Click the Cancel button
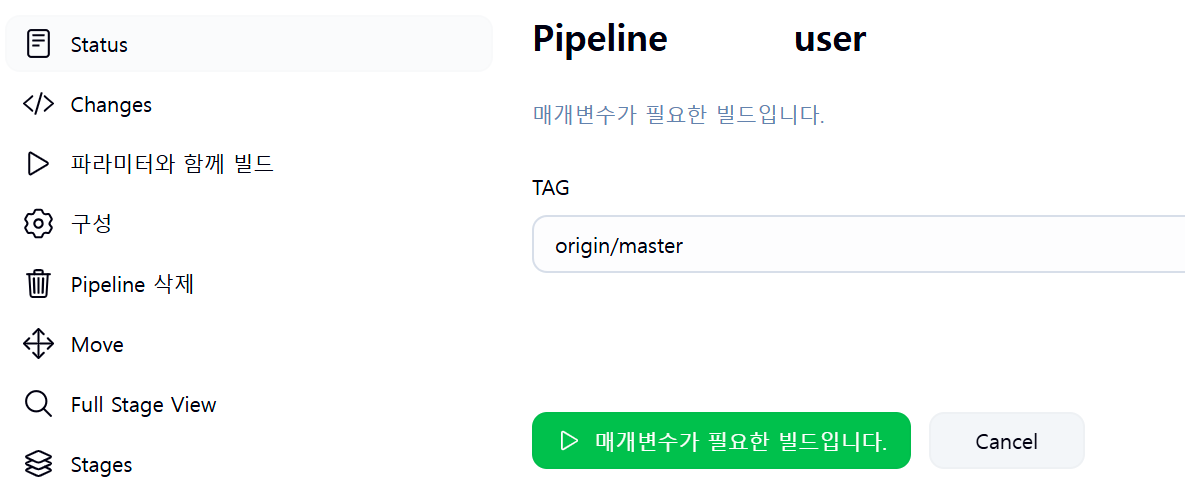 point(1006,441)
